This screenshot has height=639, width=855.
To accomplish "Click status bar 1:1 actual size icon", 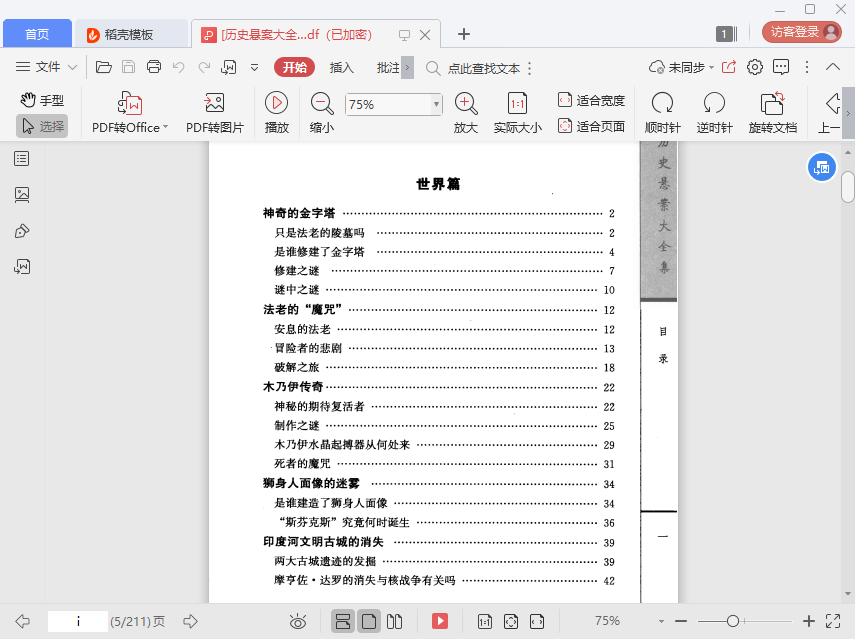I will 485,621.
